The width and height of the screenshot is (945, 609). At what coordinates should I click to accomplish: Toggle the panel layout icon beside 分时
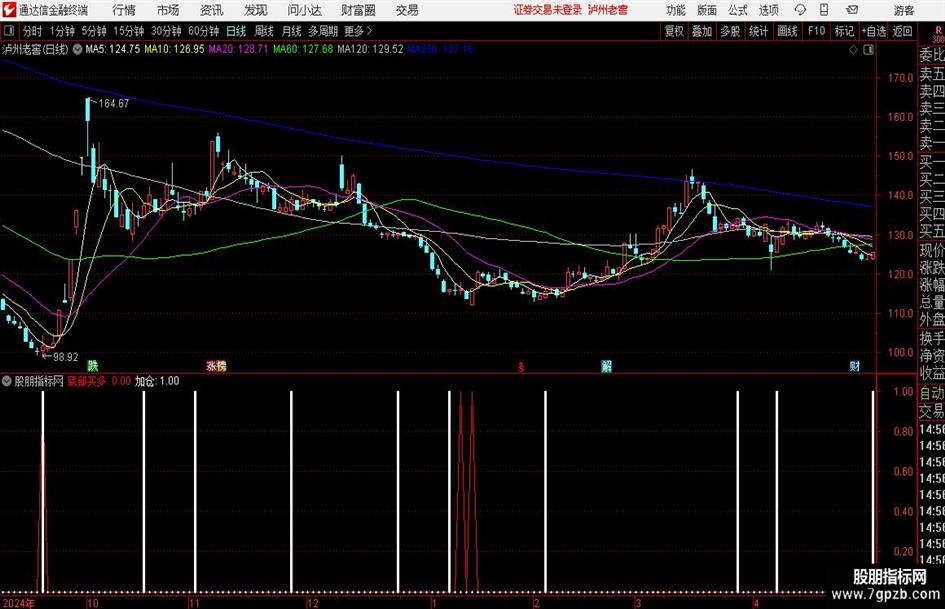coord(8,31)
